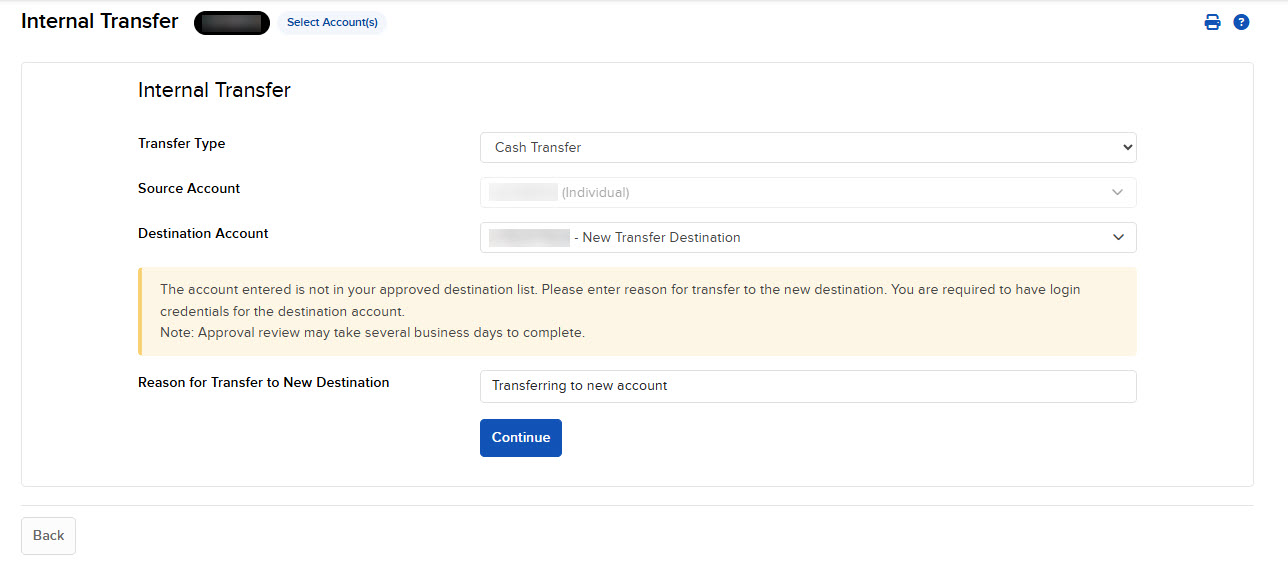Click the Reason for Transfer text field

tap(807, 386)
